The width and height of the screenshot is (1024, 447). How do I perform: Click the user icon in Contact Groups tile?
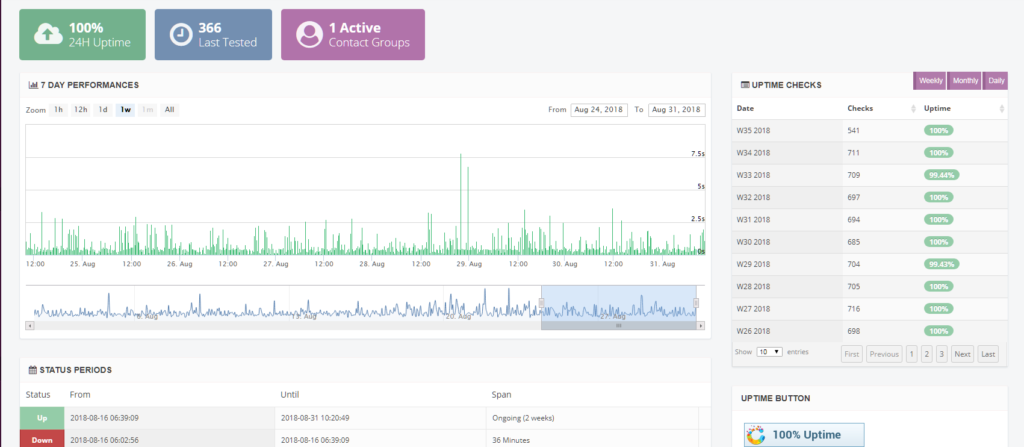pos(310,35)
